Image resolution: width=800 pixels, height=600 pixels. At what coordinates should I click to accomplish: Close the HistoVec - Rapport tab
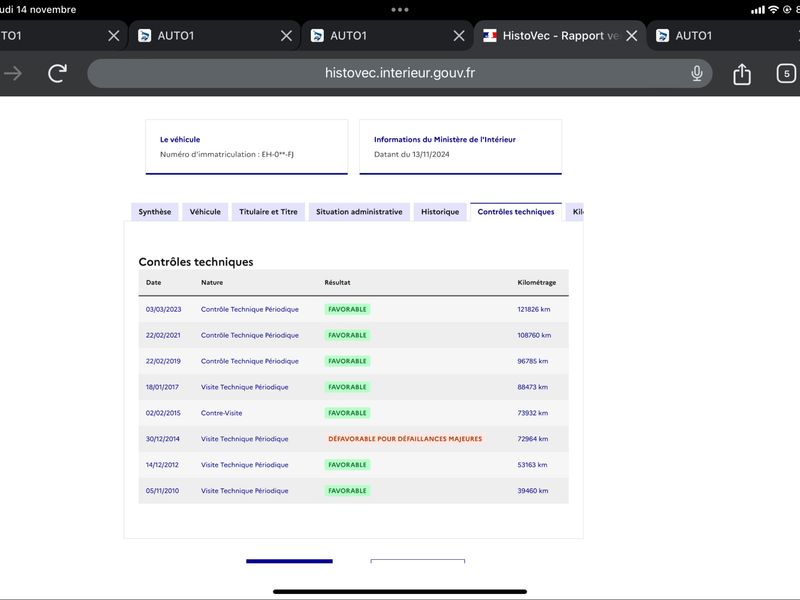tap(632, 36)
